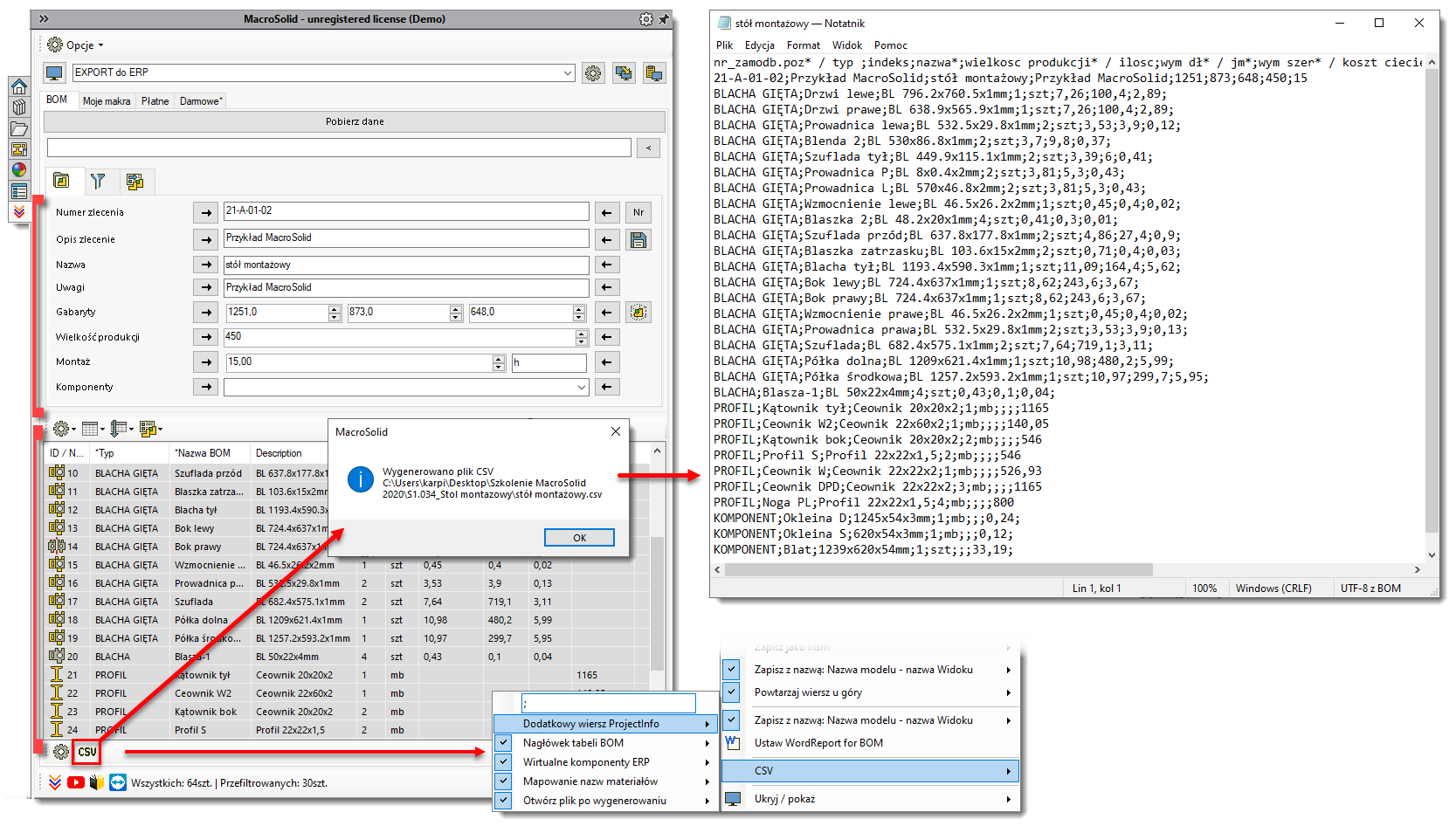The height and width of the screenshot is (826, 1456).
Task: Open Plik menu in Notatnik
Action: click(725, 45)
